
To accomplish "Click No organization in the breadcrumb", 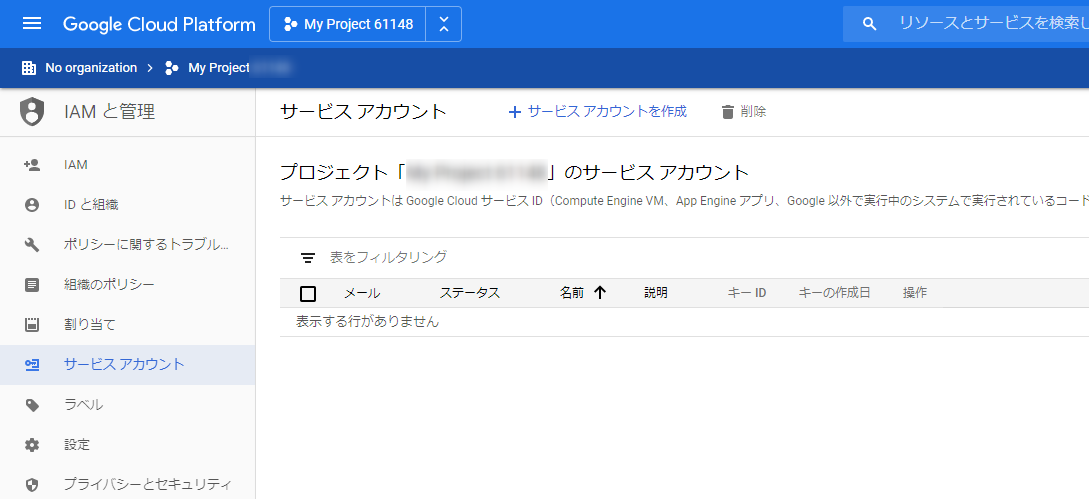I will pyautogui.click(x=90, y=68).
